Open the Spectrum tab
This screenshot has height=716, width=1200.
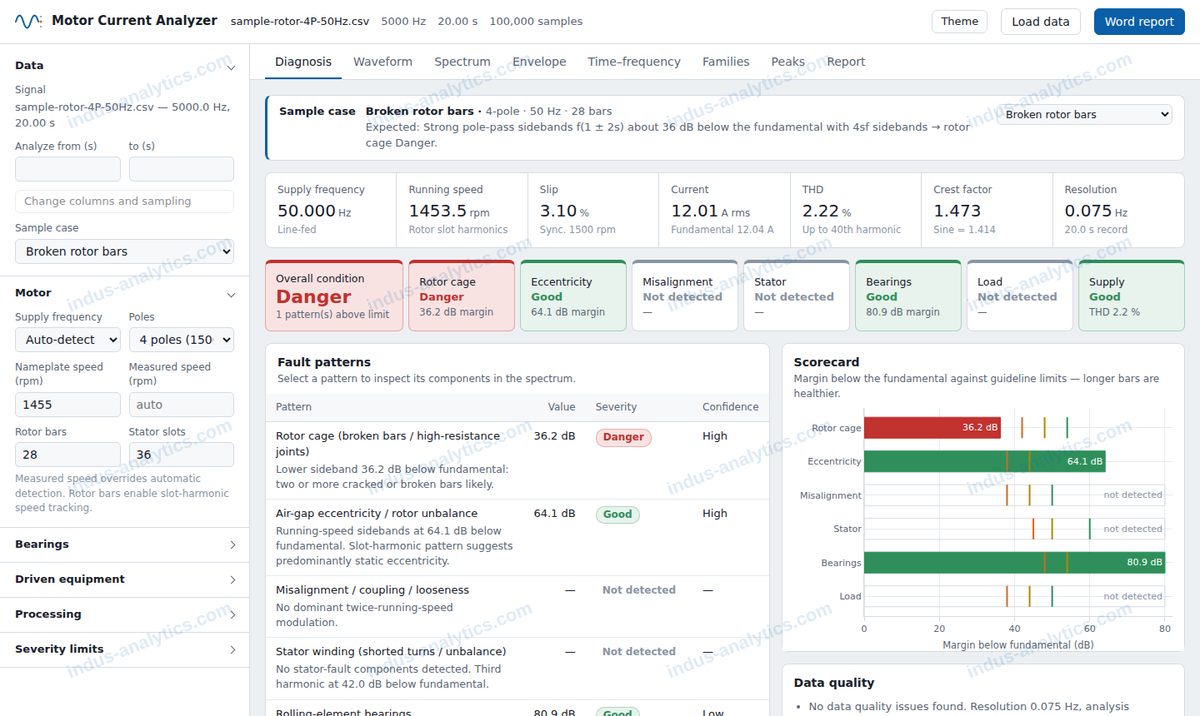click(462, 62)
